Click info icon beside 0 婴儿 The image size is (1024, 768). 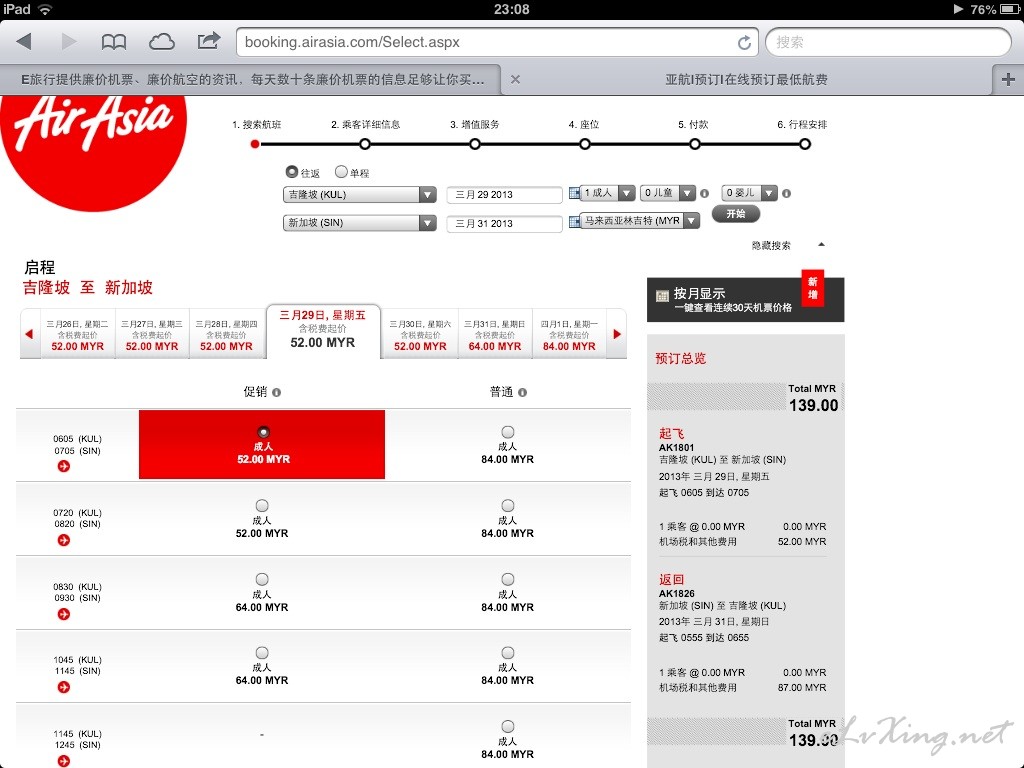(x=786, y=193)
